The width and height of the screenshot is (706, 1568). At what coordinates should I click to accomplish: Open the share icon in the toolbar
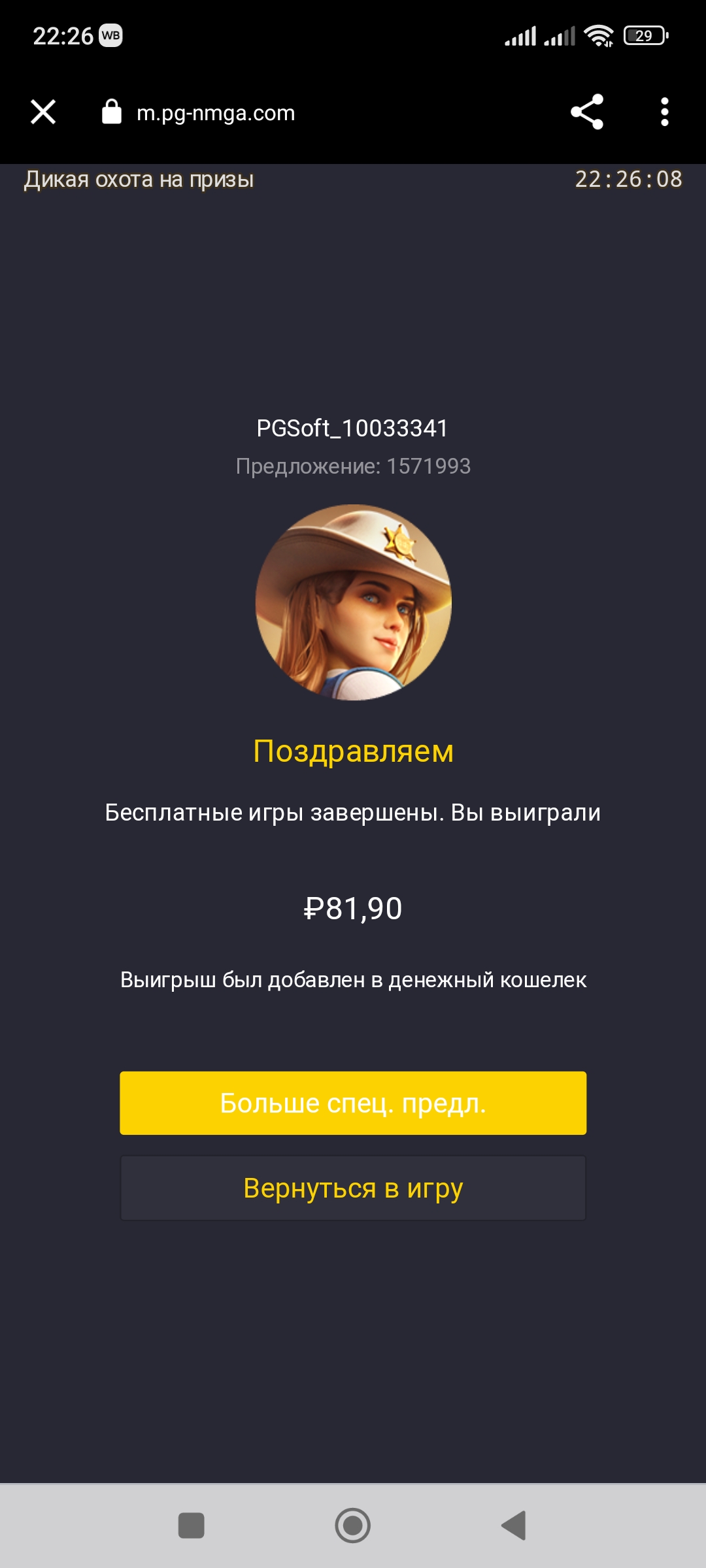pyautogui.click(x=587, y=112)
